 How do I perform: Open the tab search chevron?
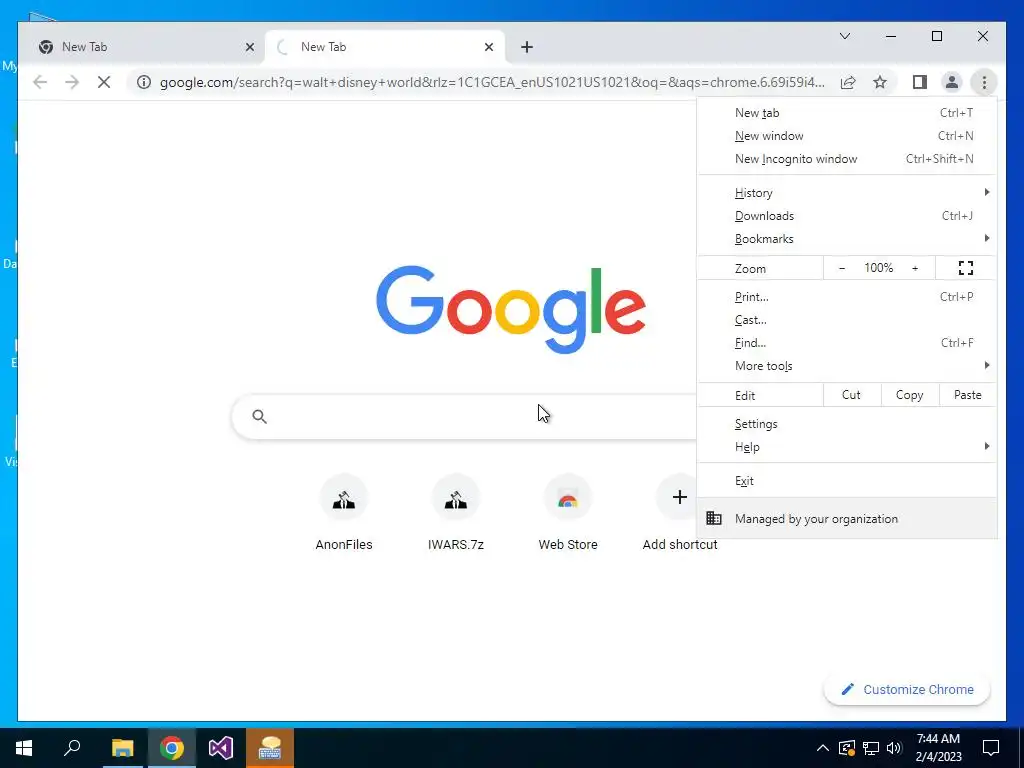[844, 36]
